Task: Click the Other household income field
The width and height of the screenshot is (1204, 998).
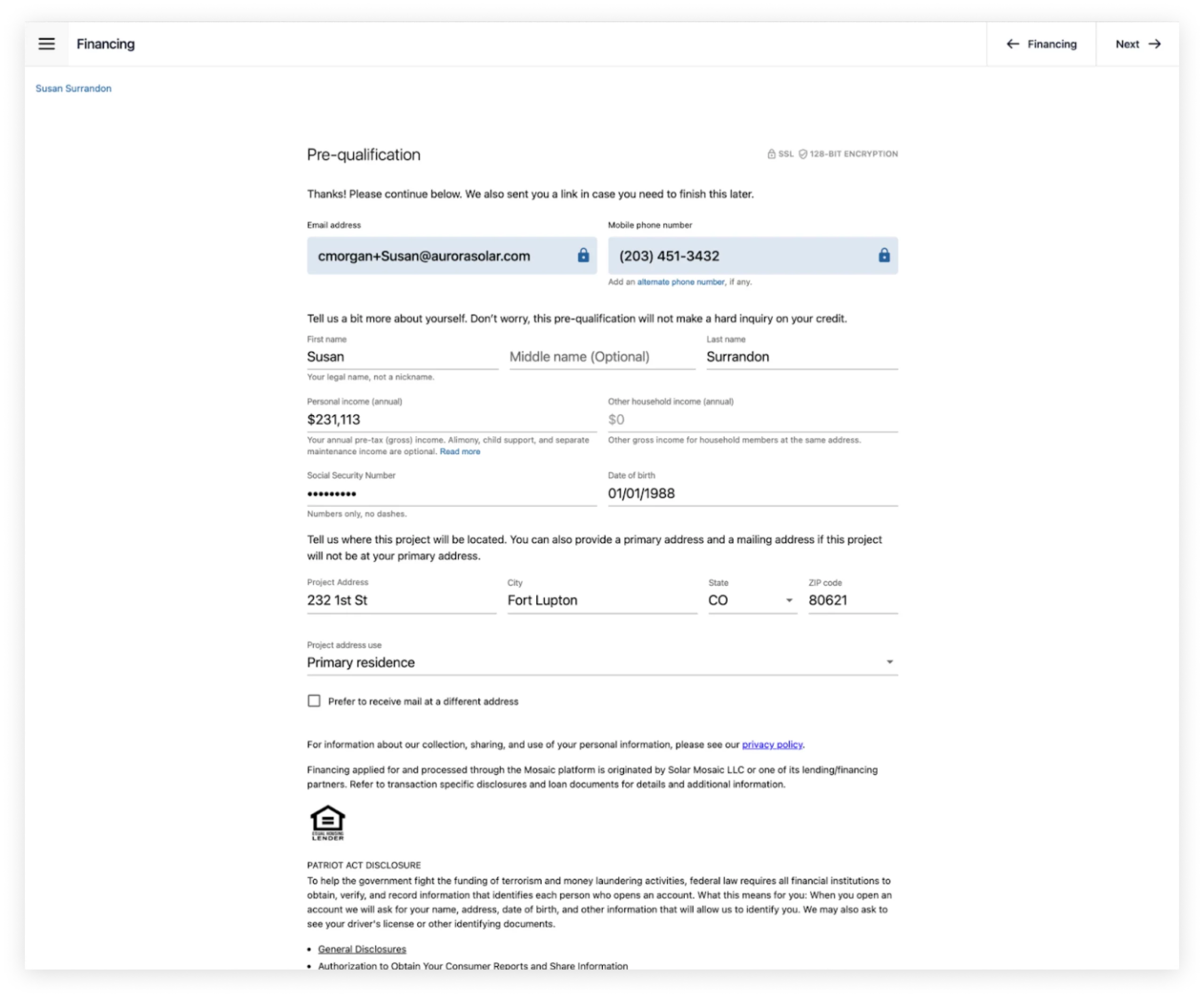Action: click(x=752, y=419)
